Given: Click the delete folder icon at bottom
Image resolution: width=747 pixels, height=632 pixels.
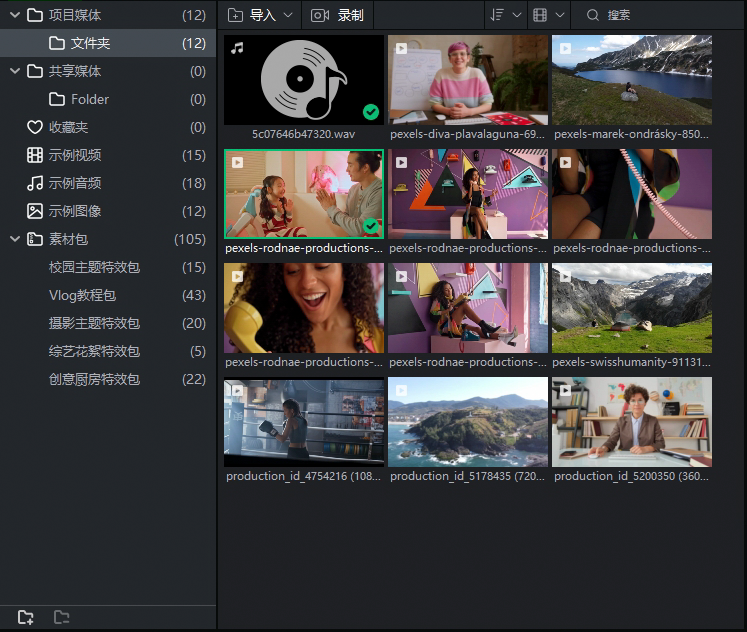Looking at the screenshot, I should [62, 617].
